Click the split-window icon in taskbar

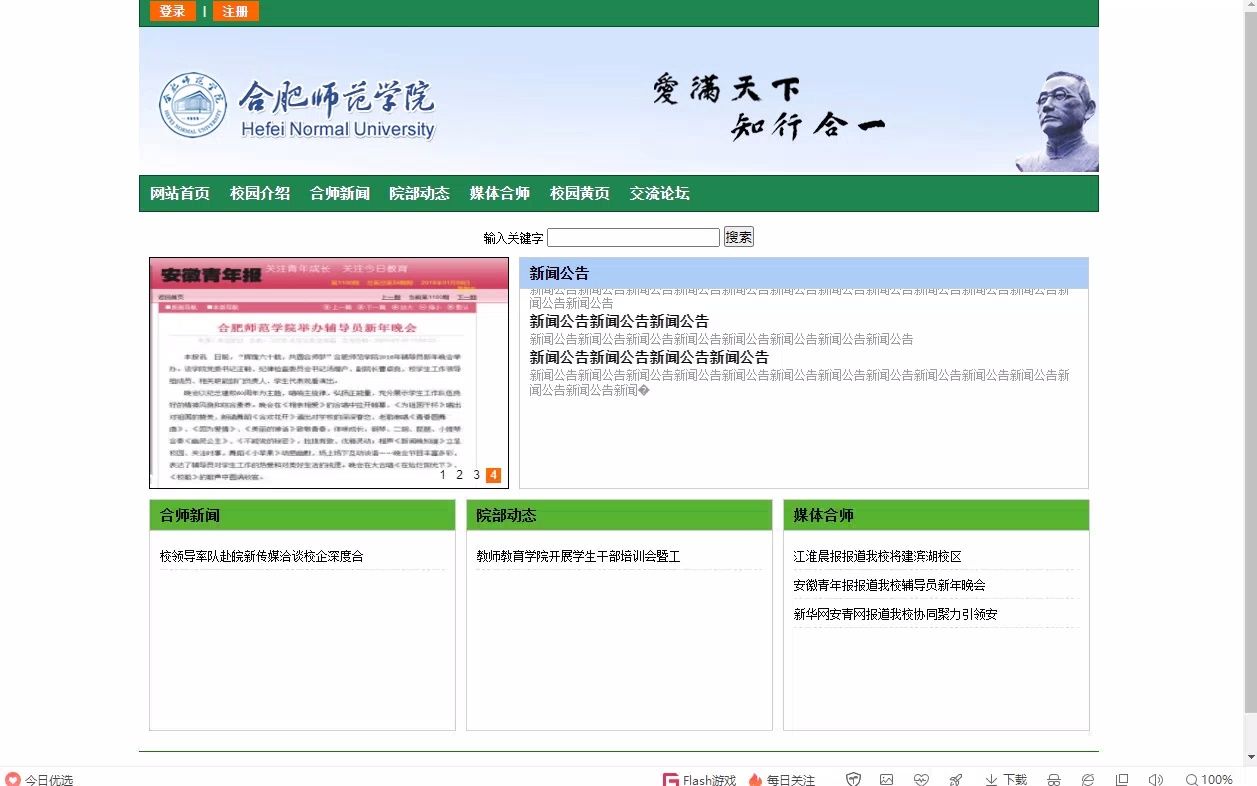(x=1121, y=779)
